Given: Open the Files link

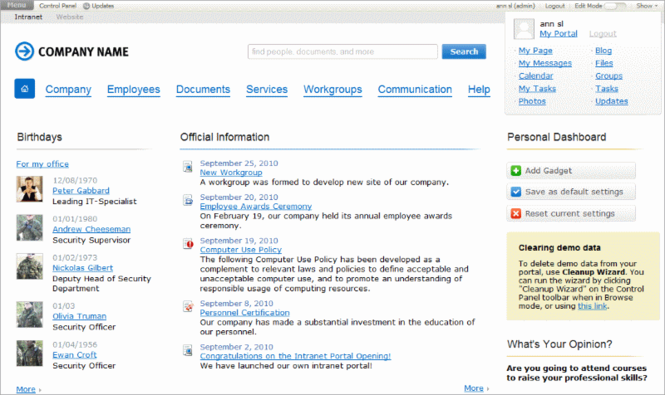Looking at the screenshot, I should coord(604,63).
